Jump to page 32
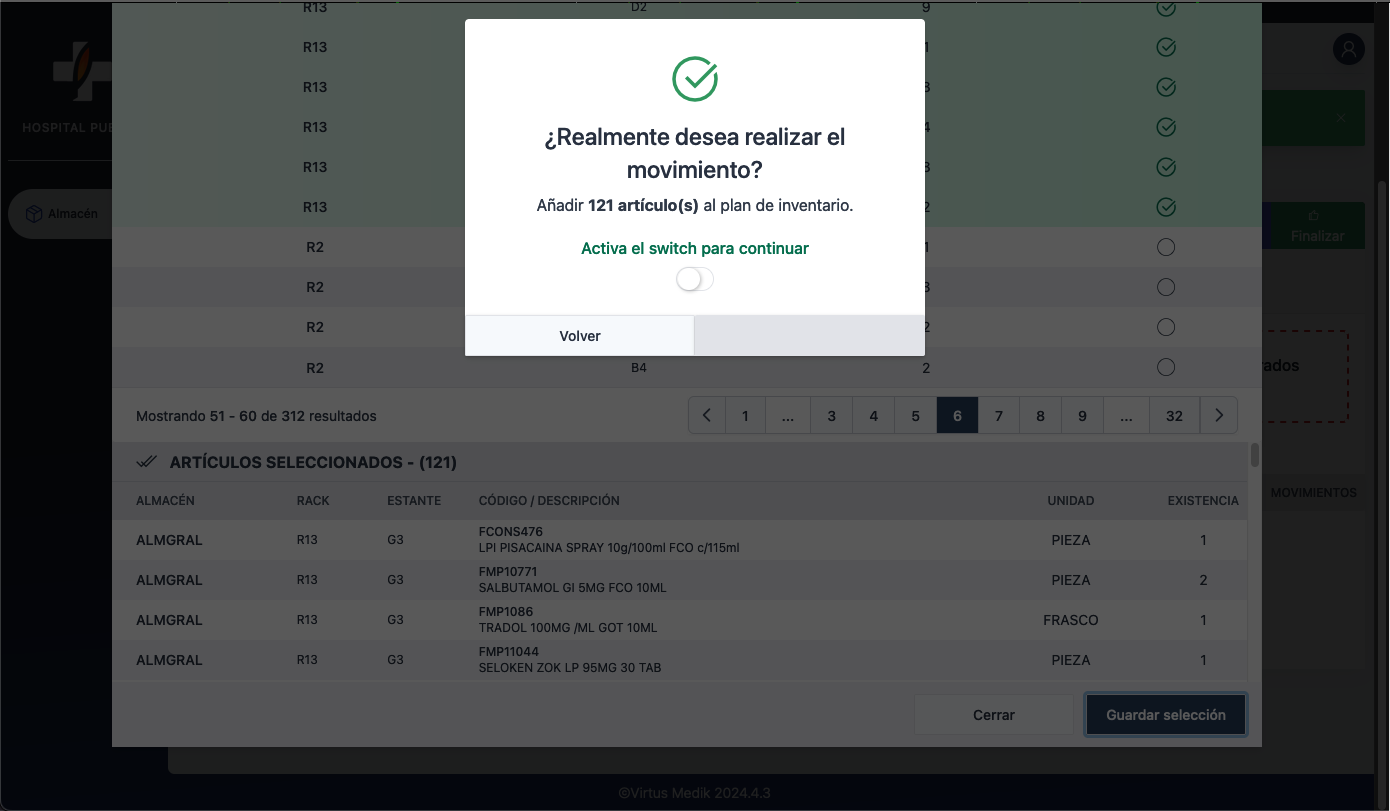This screenshot has width=1390, height=811. point(1174,416)
